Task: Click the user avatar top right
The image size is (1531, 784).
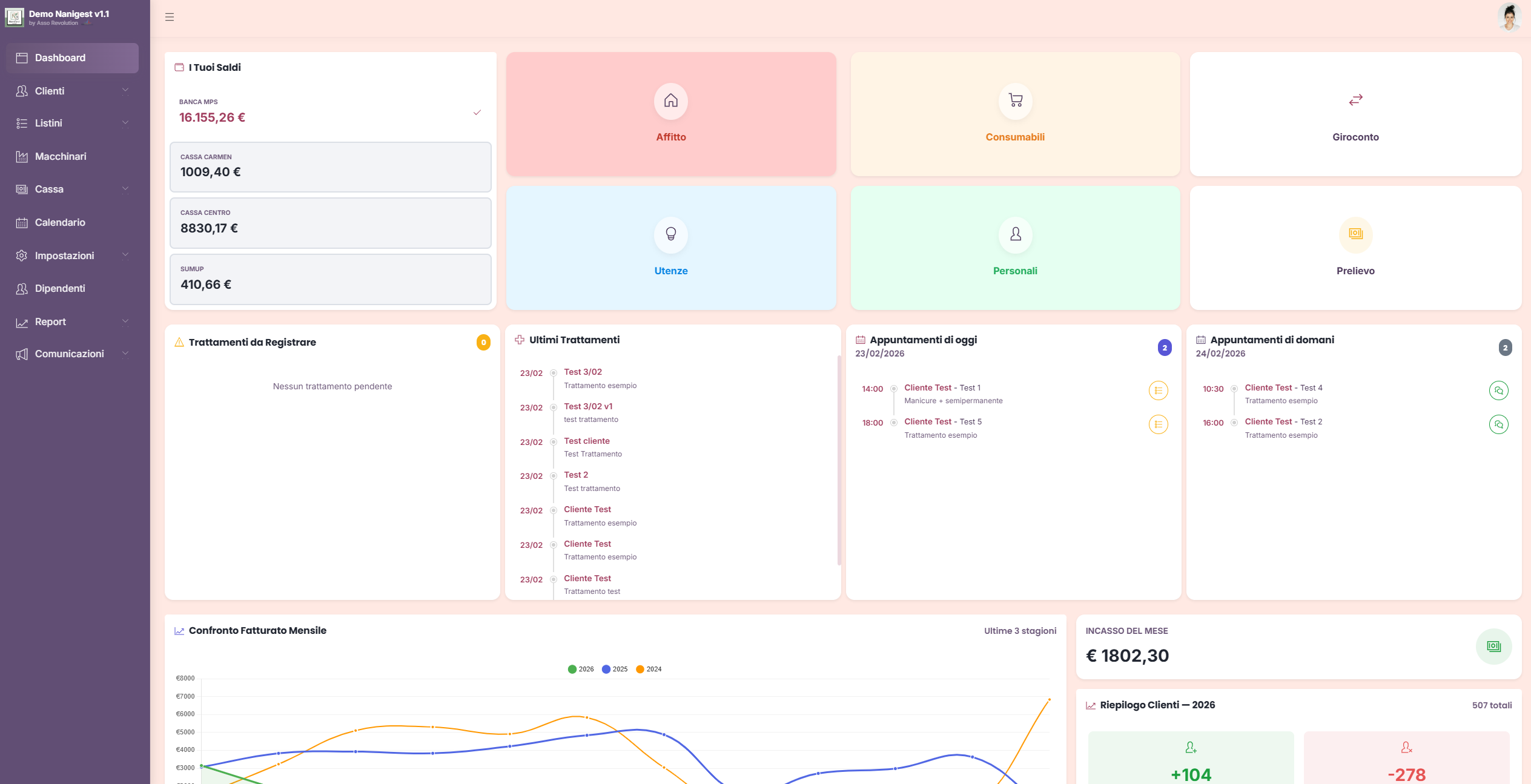Action: coord(1509,17)
